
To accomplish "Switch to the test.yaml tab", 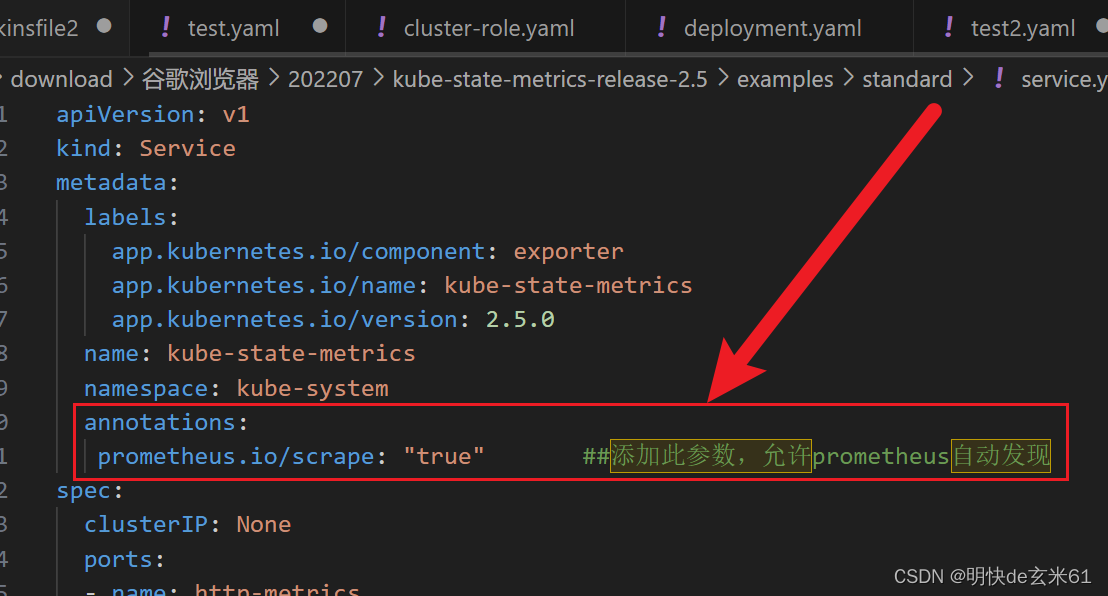I will 233,28.
